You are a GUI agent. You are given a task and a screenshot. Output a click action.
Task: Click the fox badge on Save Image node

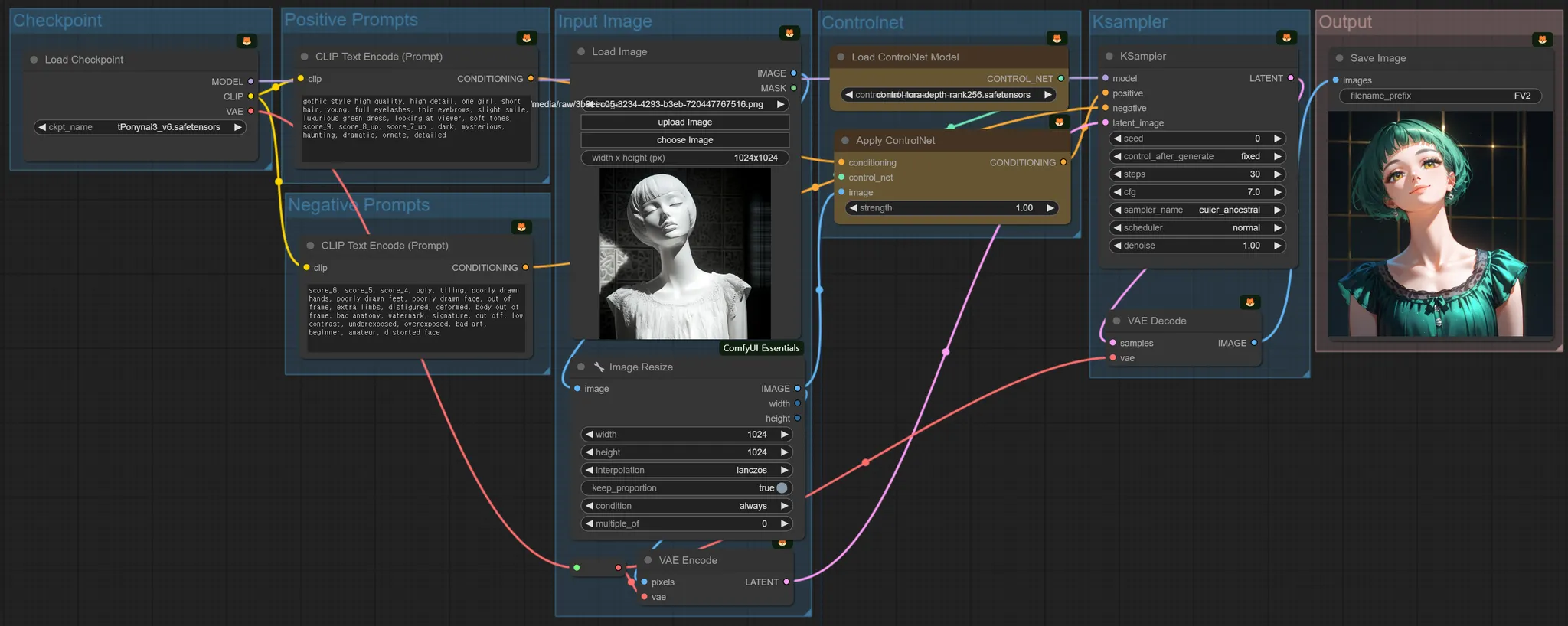point(1542,40)
